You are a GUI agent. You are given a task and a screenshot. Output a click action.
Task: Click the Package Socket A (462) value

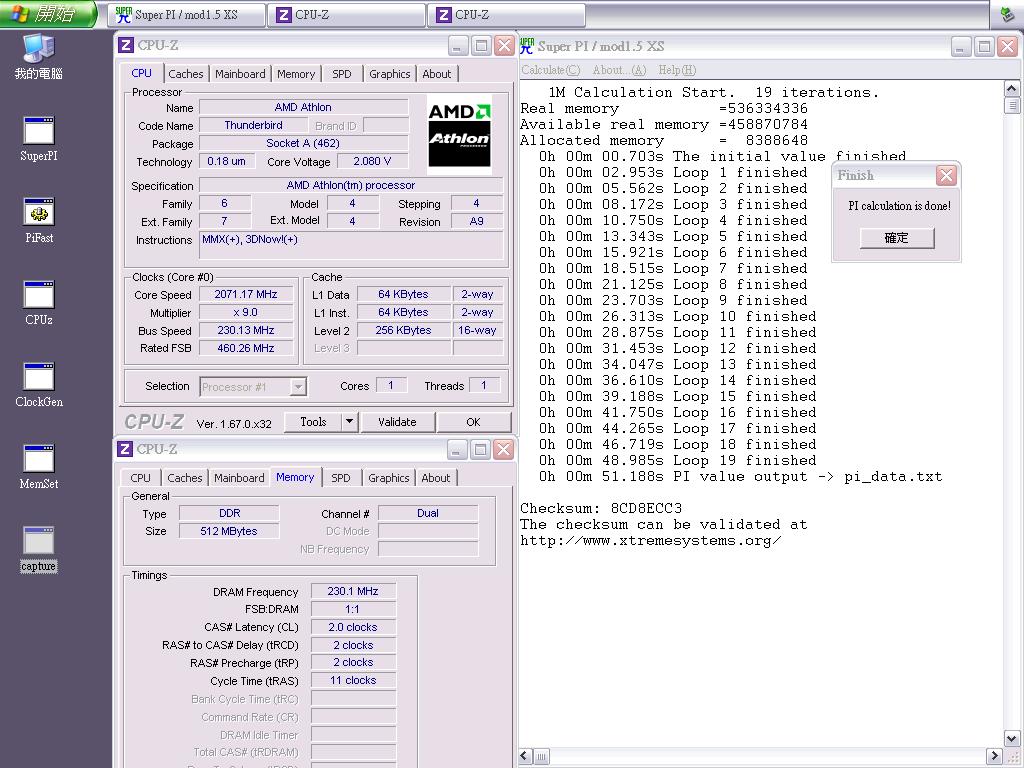point(304,143)
